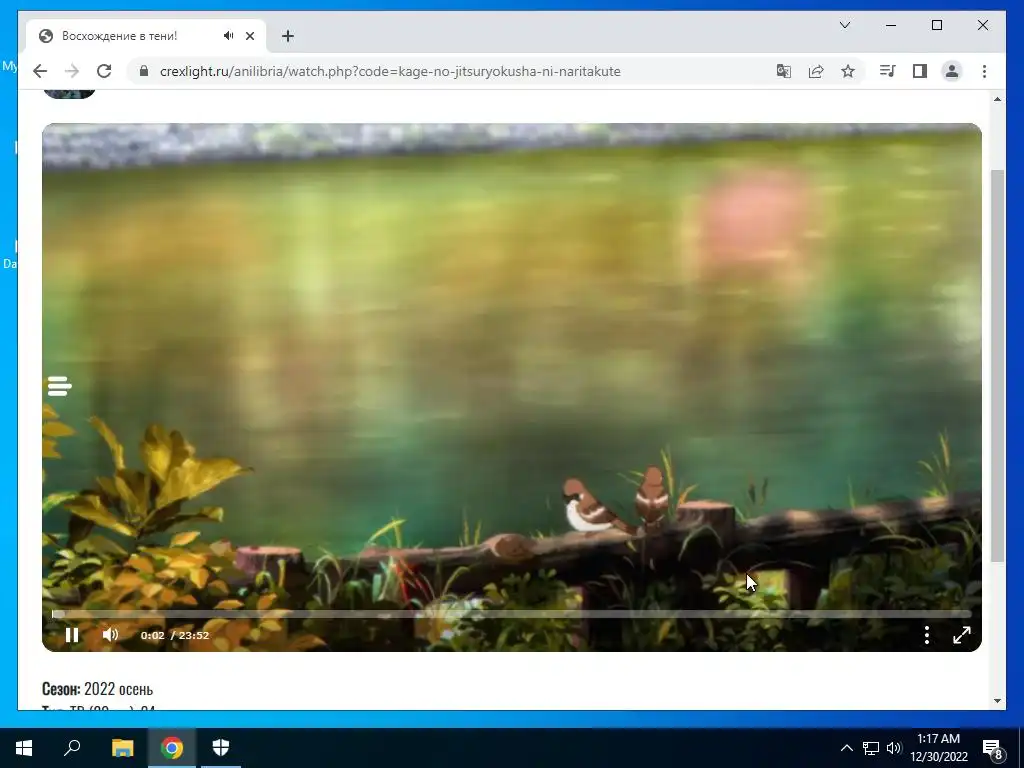Mute tab via speaker icon
This screenshot has height=768, width=1024.
pos(228,36)
